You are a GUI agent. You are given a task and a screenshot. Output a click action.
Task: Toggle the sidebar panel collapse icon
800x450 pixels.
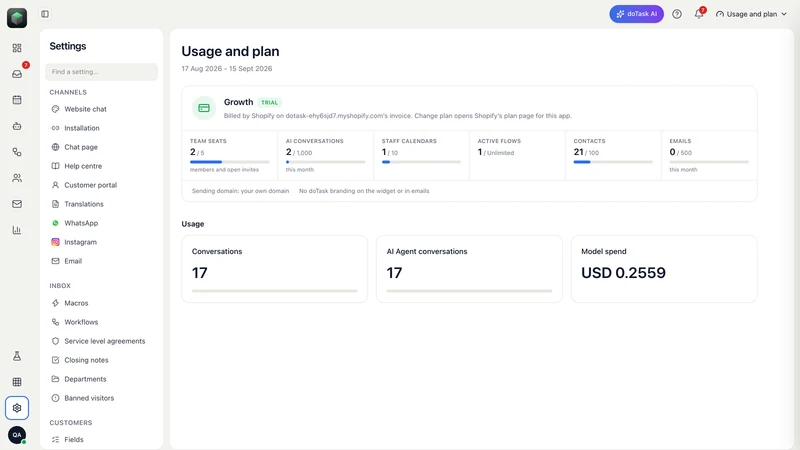(x=45, y=14)
